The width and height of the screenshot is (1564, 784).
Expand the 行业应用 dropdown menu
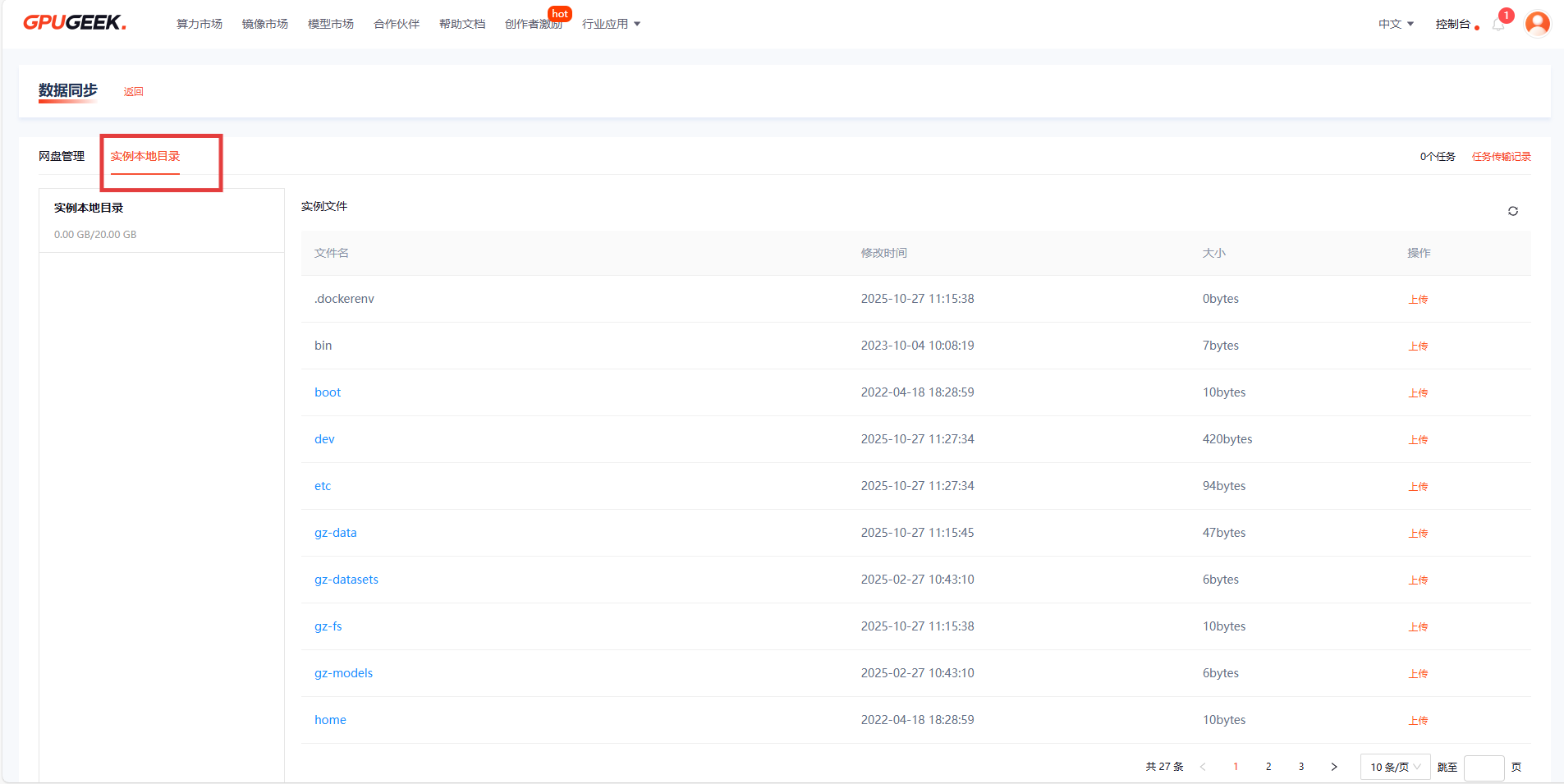[611, 24]
